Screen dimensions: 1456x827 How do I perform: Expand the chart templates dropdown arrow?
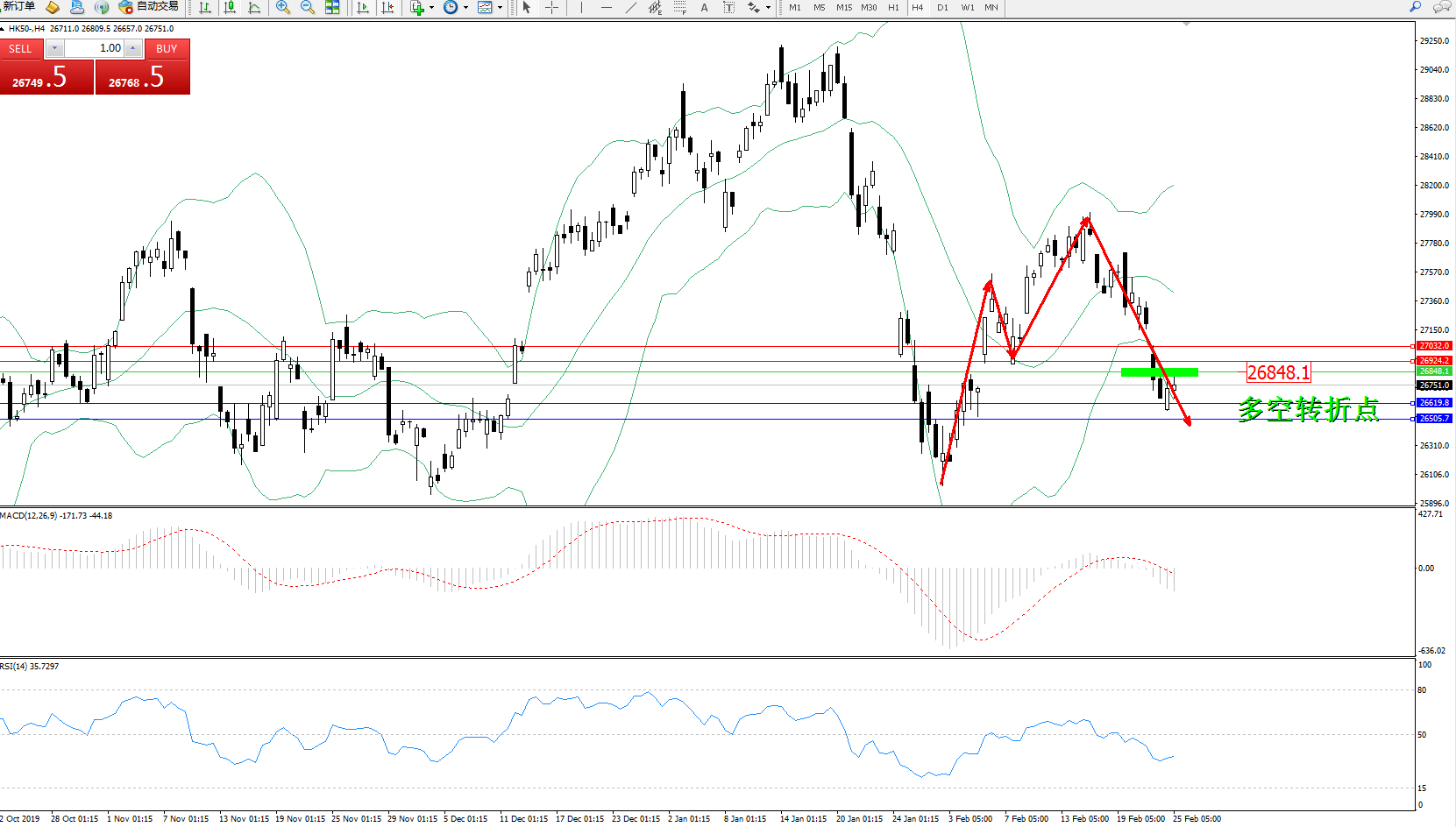(x=500, y=8)
